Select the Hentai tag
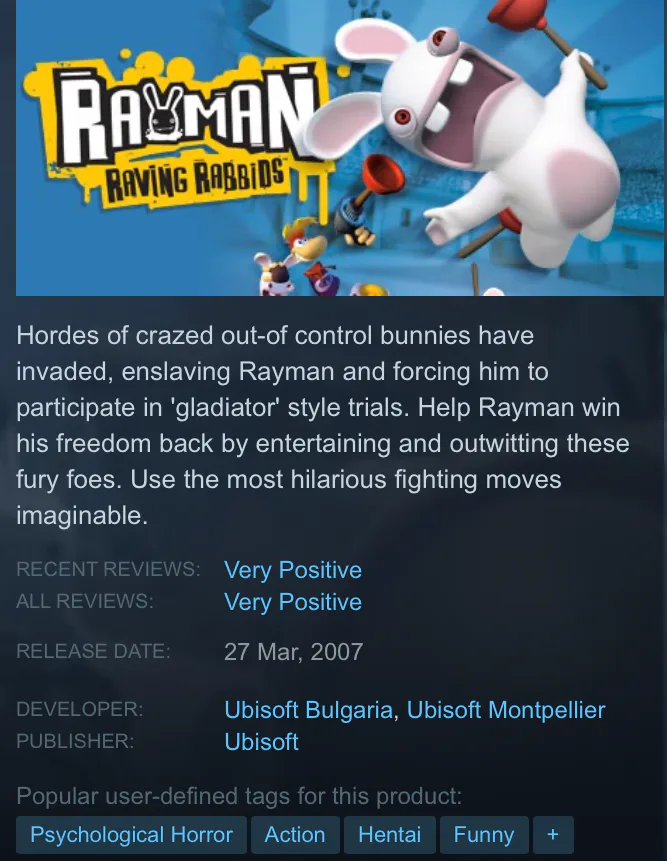Image resolution: width=667 pixels, height=861 pixels. coord(390,835)
